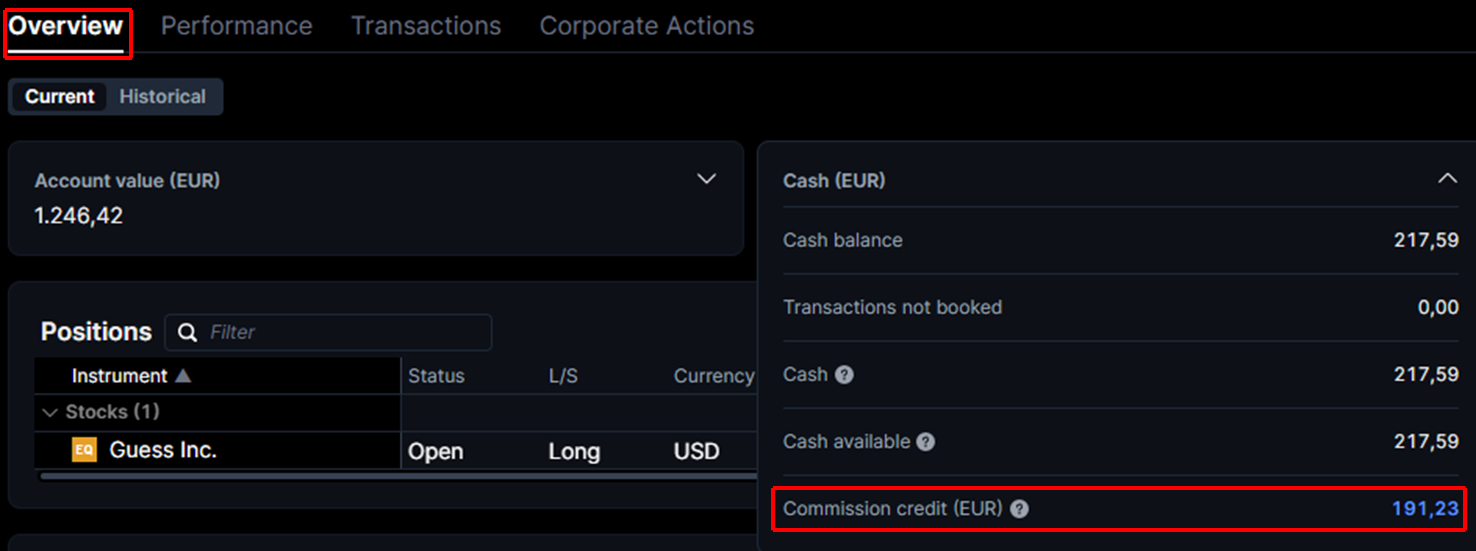This screenshot has height=551, width=1476.
Task: Open the Overview tab
Action: (x=66, y=26)
